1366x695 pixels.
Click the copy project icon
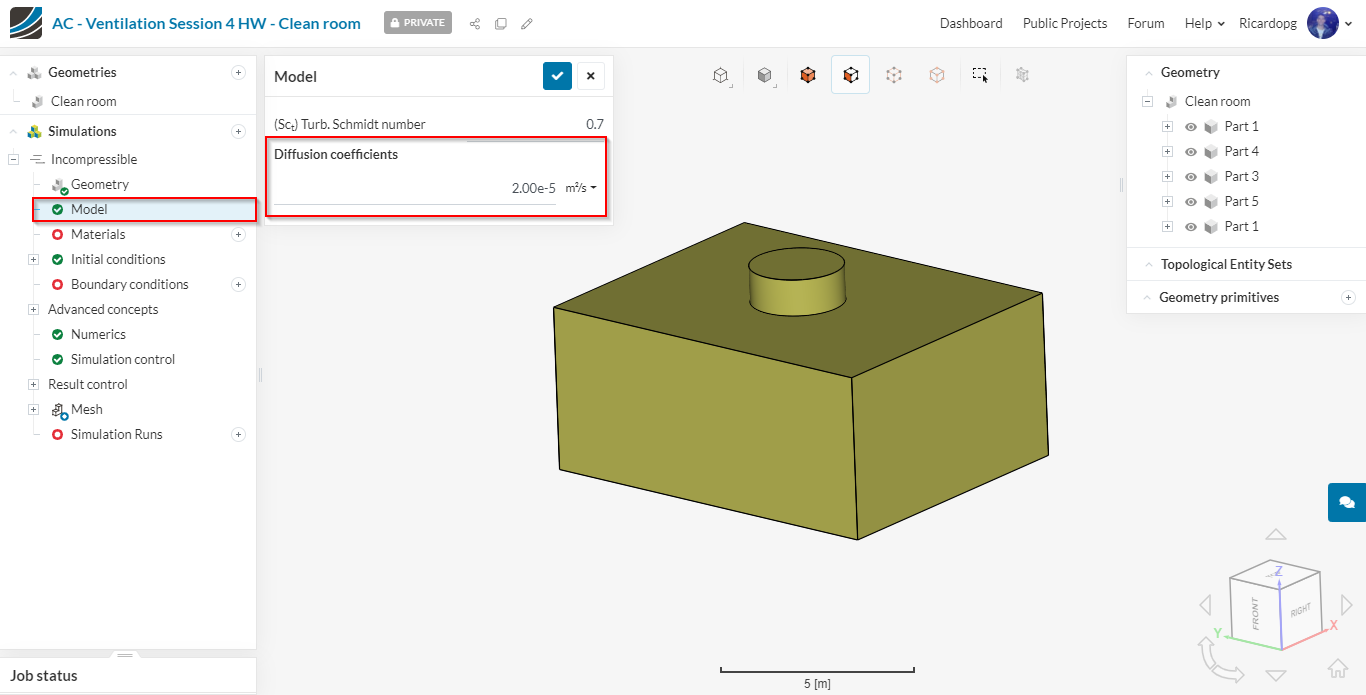tap(501, 23)
